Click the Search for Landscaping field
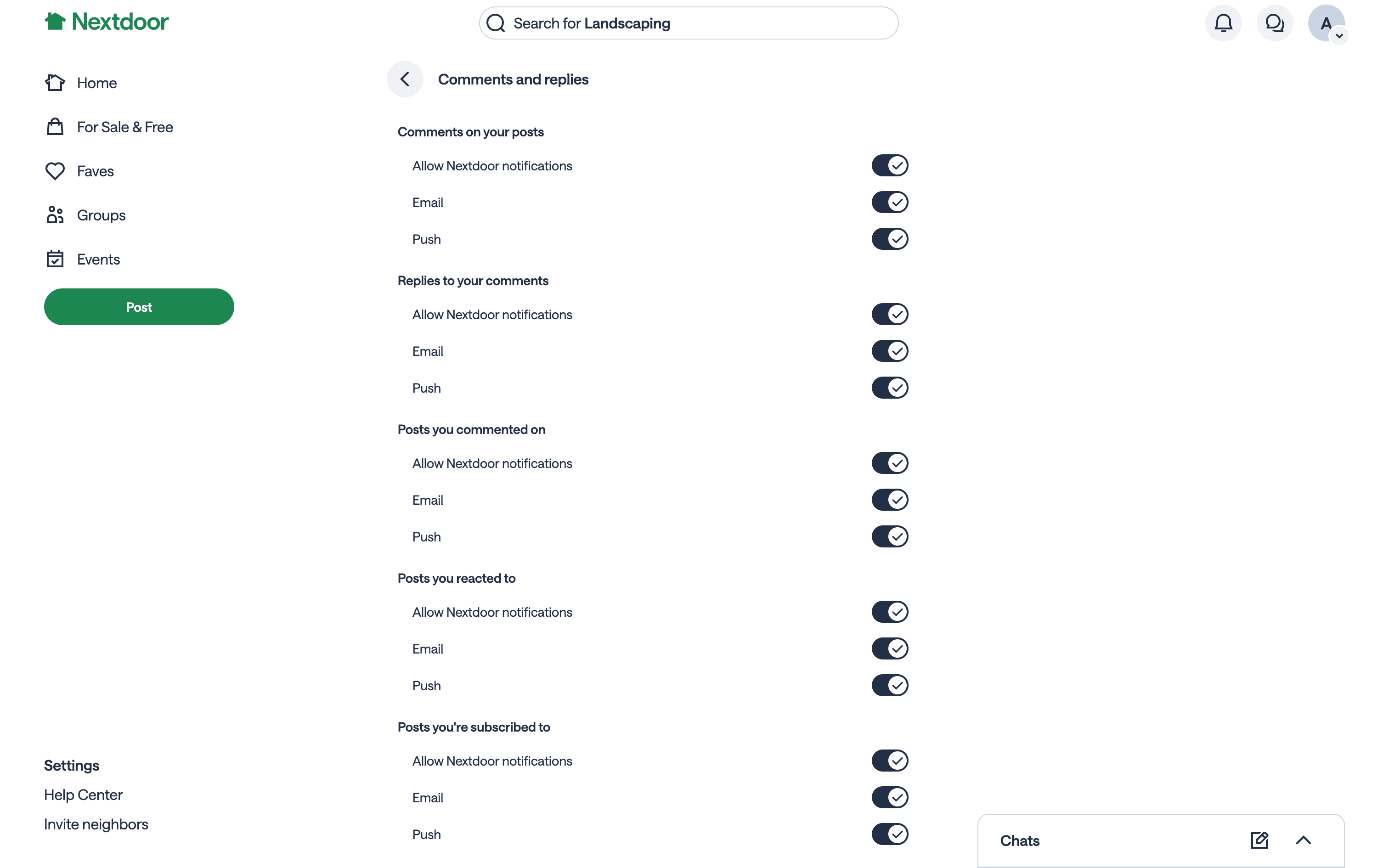This screenshot has width=1389, height=868. point(689,23)
